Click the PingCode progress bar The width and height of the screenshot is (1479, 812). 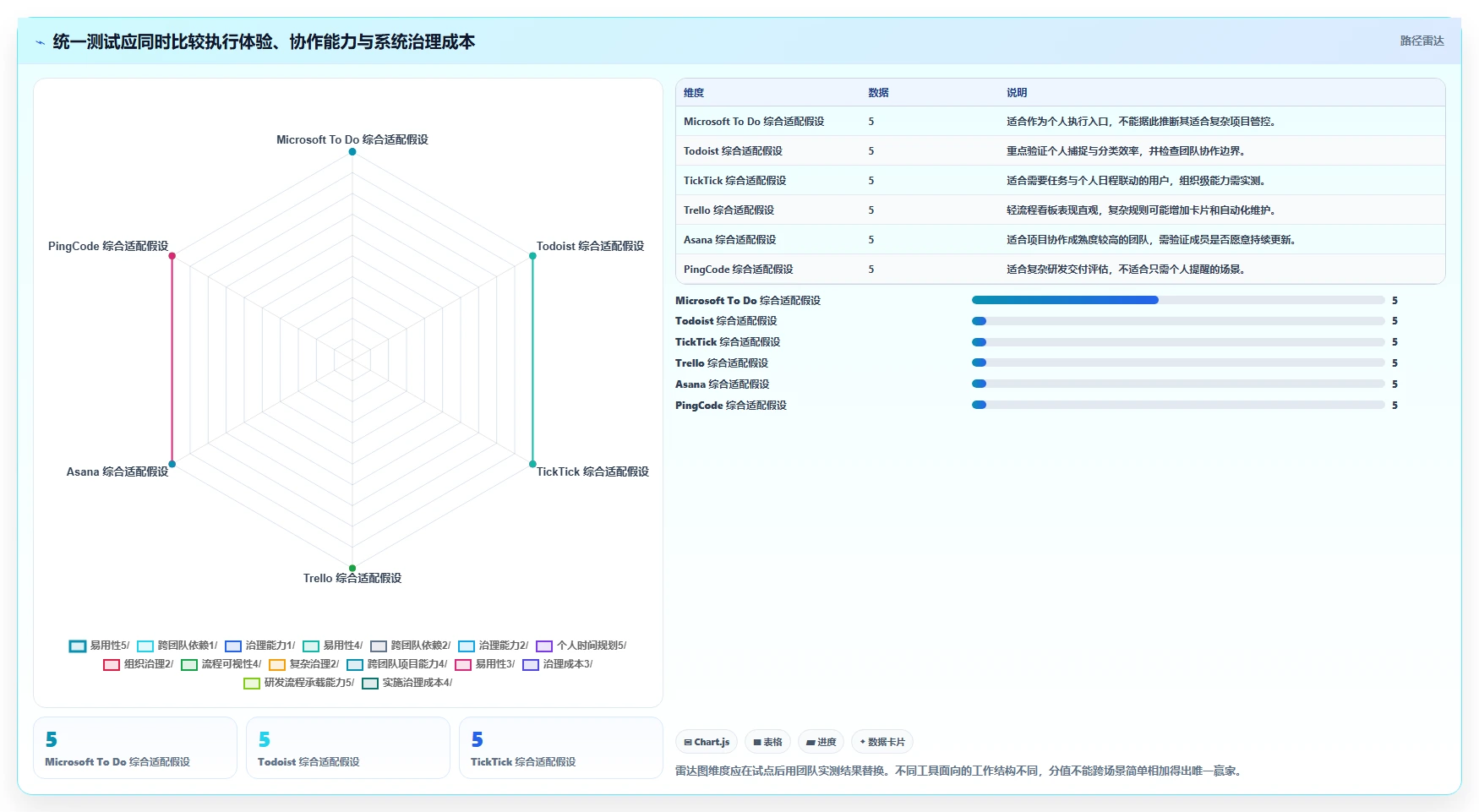1178,405
